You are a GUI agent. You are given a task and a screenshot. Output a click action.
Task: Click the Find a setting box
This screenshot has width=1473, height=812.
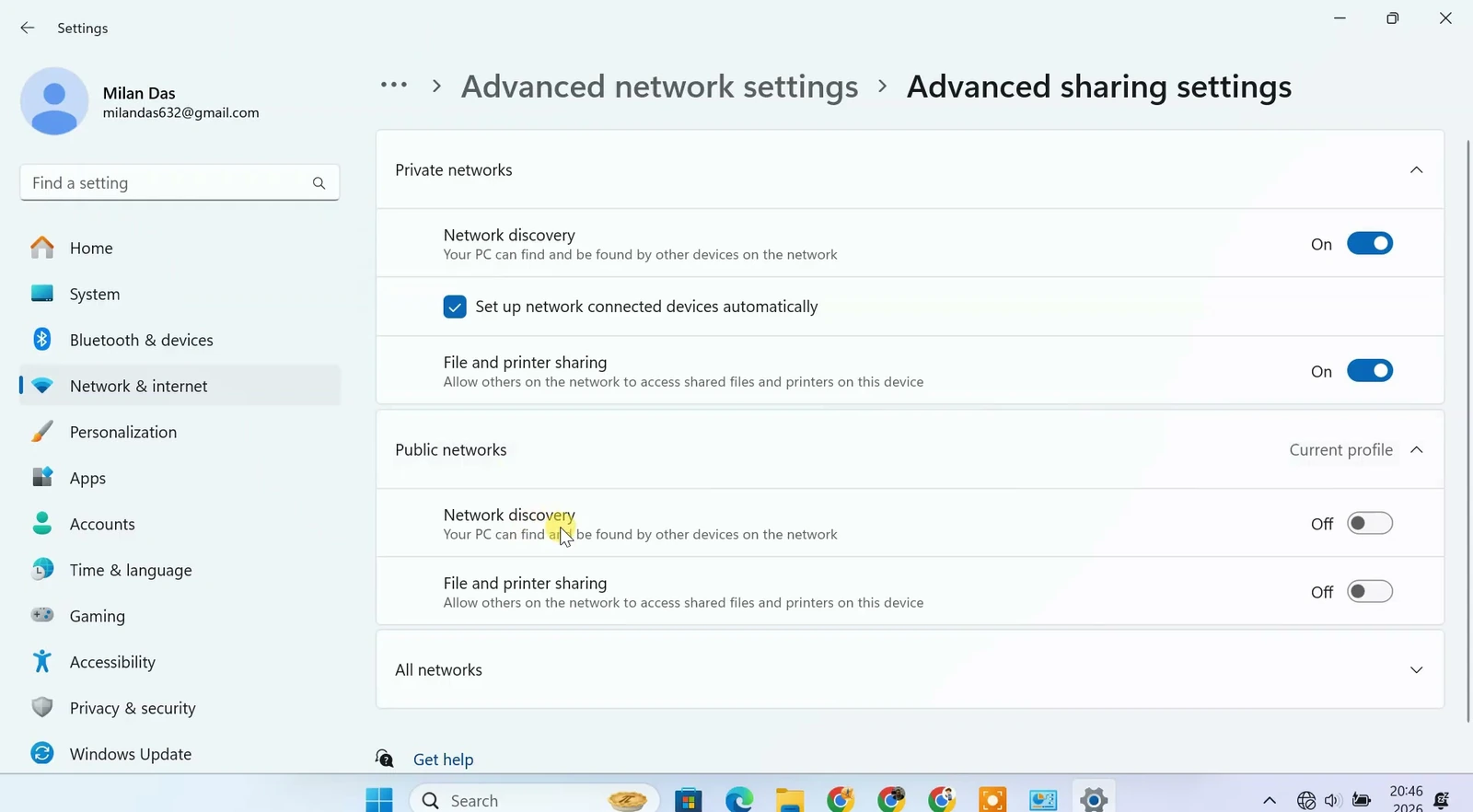pyautogui.click(x=180, y=183)
